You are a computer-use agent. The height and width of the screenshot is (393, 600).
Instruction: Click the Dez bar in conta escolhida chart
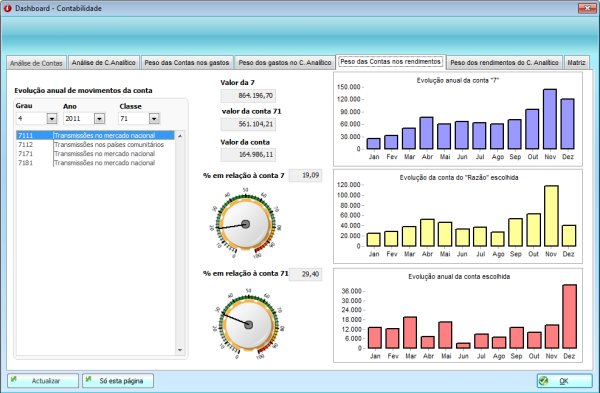[569, 316]
